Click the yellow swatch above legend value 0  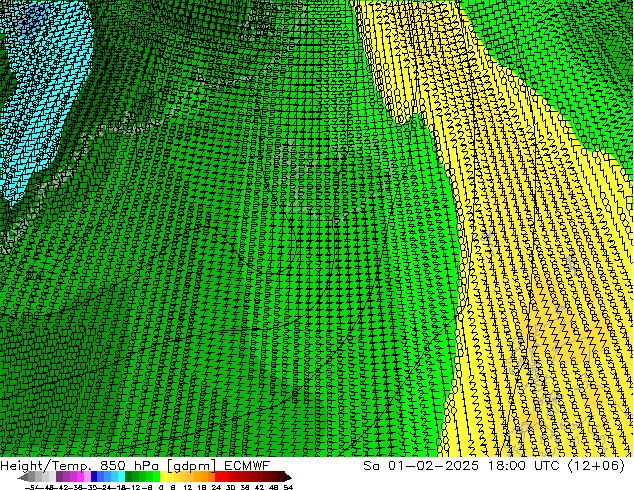pyautogui.click(x=163, y=476)
